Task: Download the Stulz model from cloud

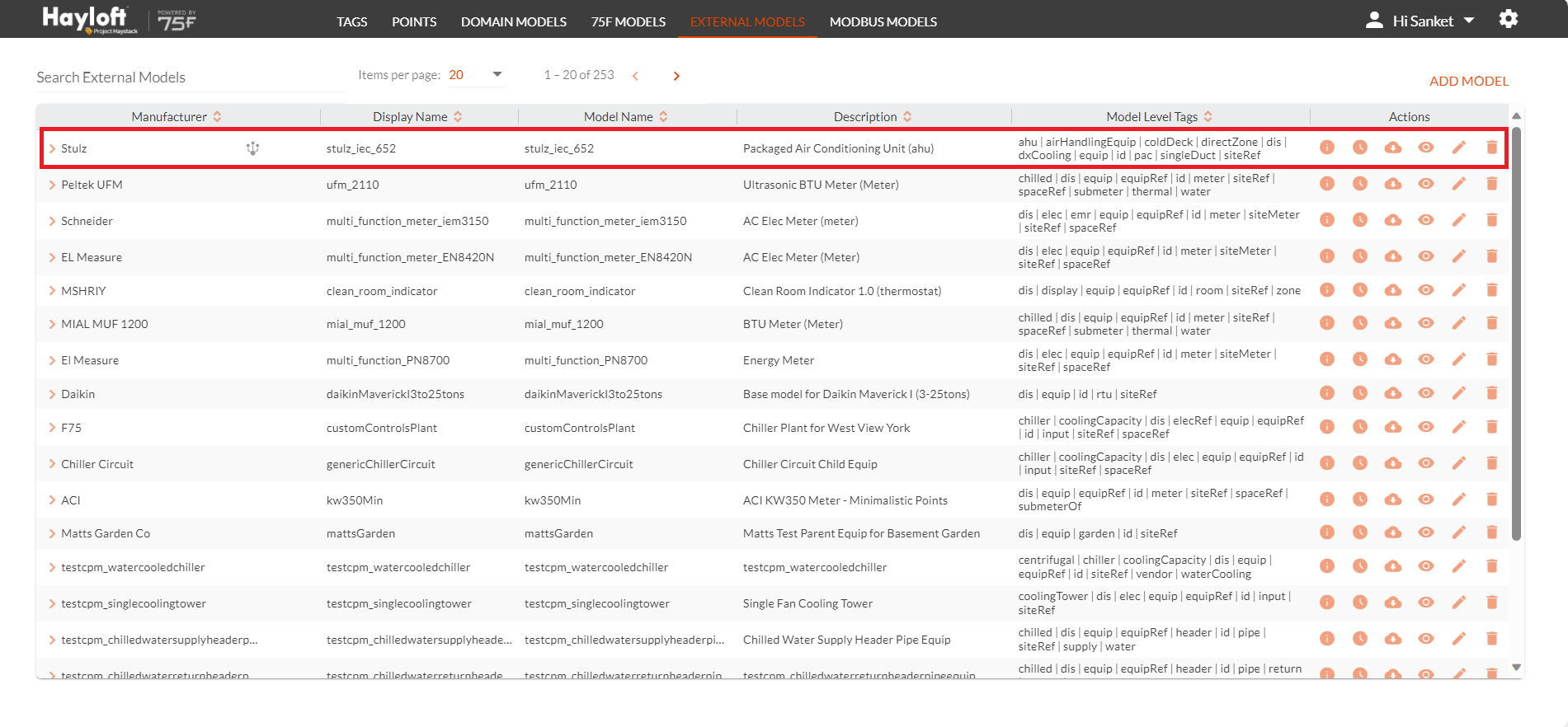Action: pos(1392,148)
